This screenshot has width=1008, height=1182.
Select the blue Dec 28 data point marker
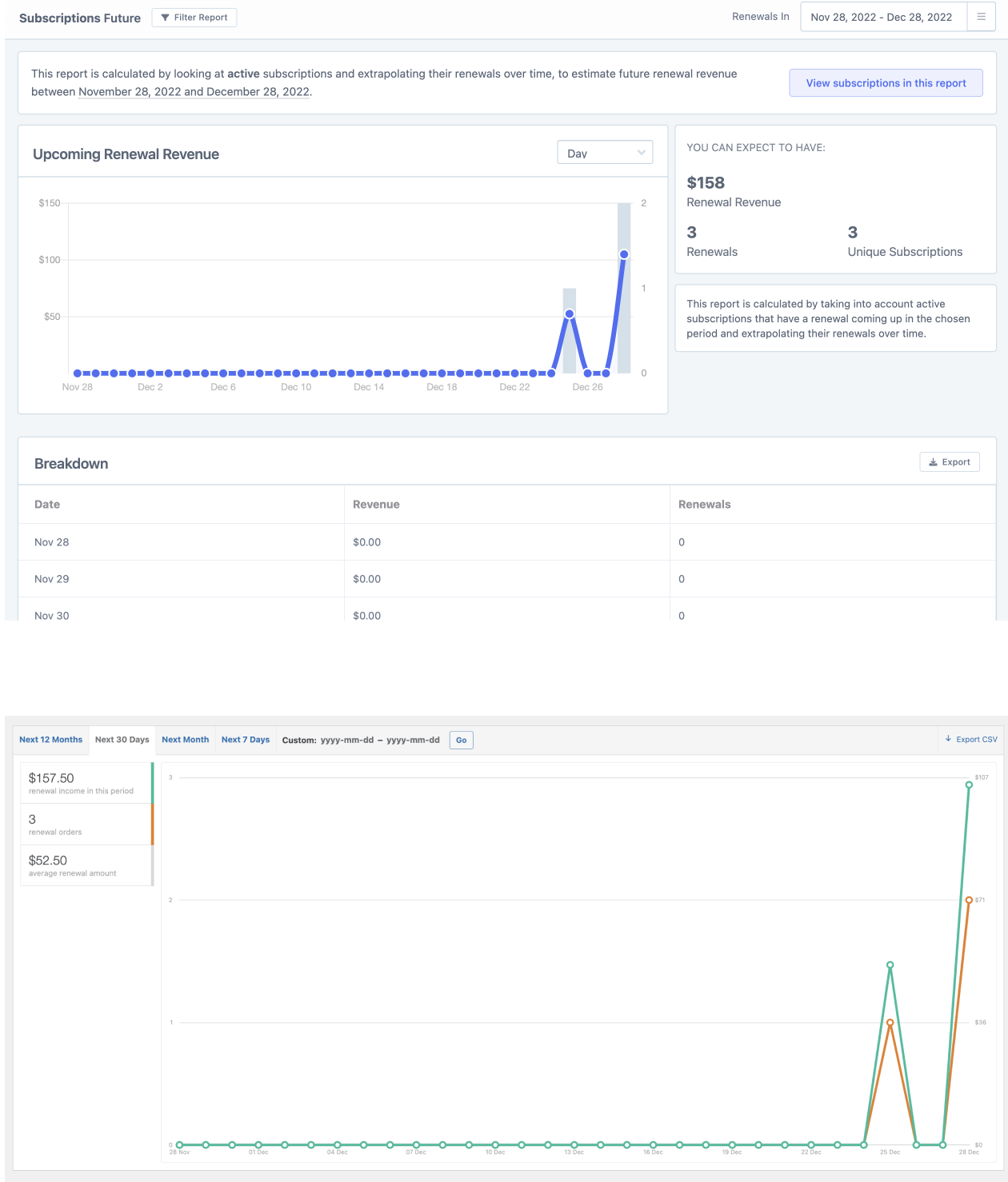(624, 254)
